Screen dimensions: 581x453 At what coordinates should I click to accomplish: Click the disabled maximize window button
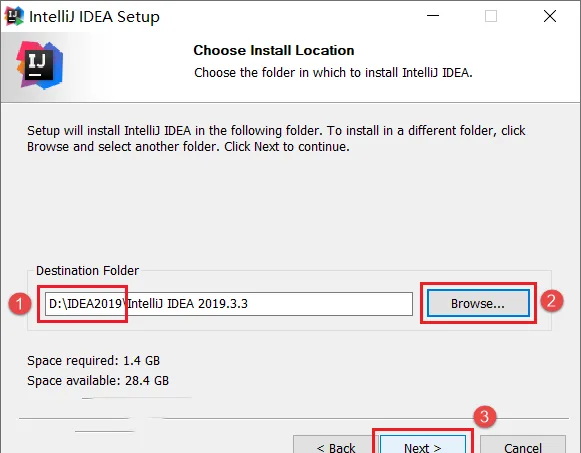click(x=491, y=16)
